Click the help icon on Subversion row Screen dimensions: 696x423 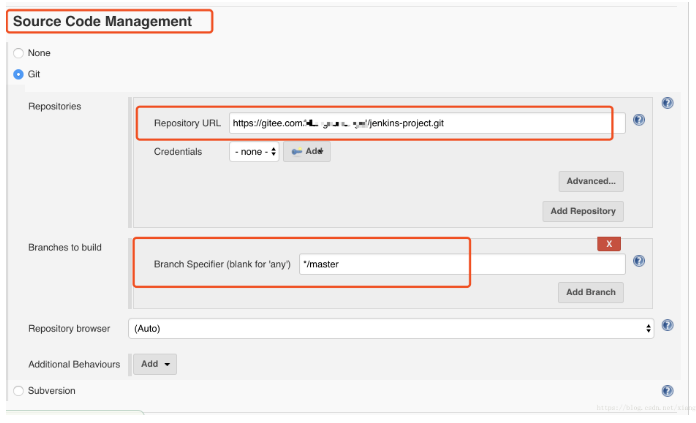667,391
